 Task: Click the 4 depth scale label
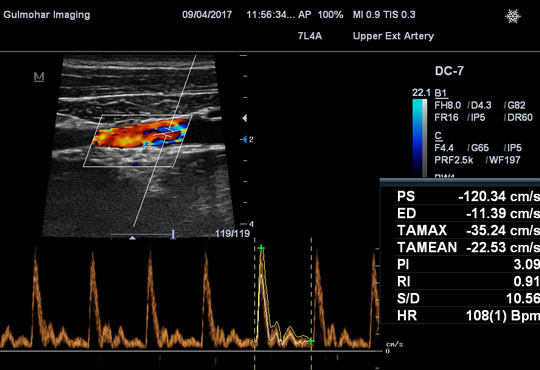point(251,224)
